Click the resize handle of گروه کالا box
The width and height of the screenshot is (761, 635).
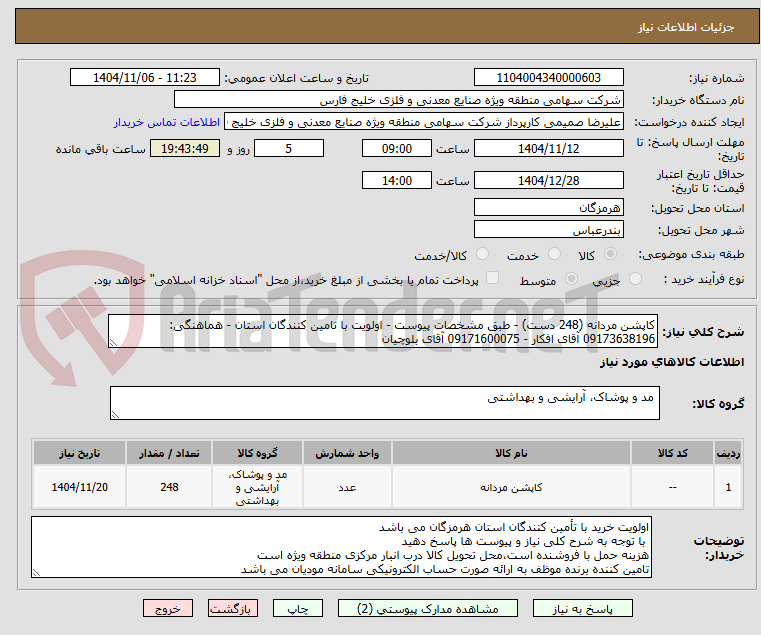[x=115, y=415]
